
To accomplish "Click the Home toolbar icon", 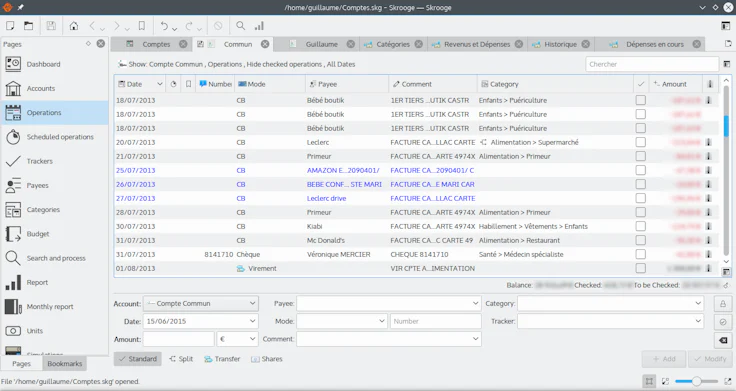I will (74, 26).
